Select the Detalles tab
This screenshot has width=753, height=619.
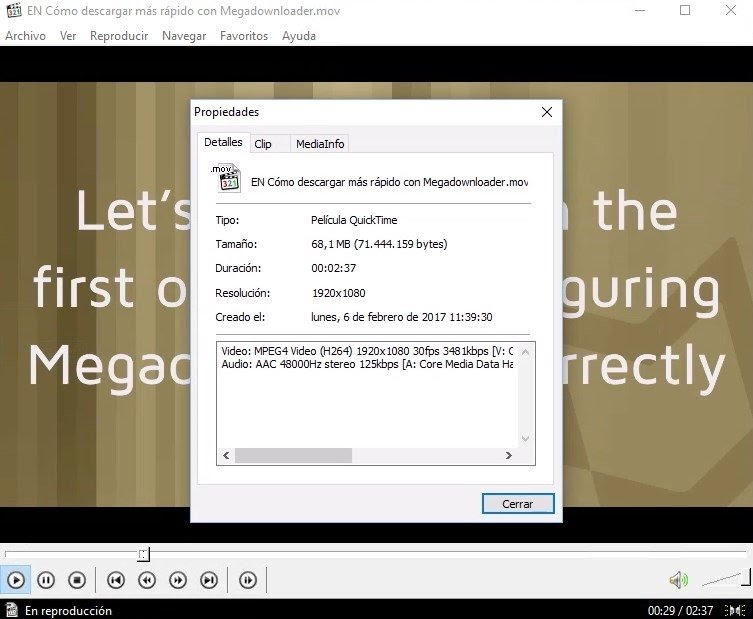[x=223, y=142]
